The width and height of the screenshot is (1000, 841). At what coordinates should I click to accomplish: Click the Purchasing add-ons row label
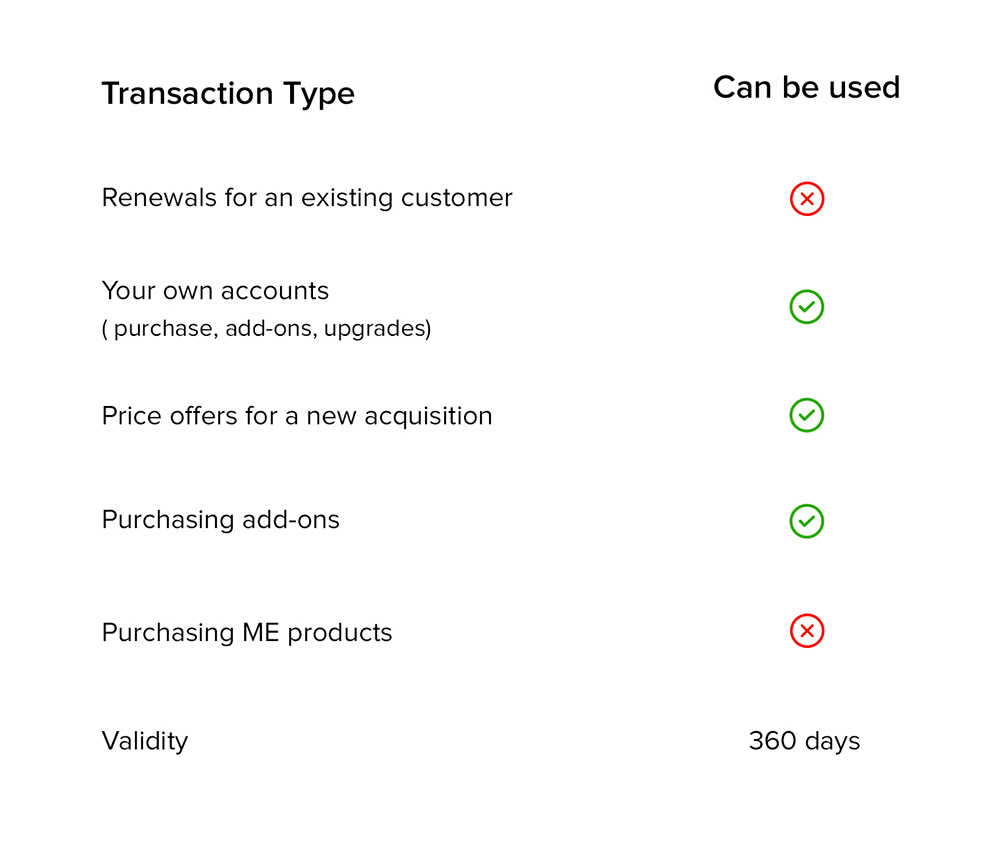point(221,520)
